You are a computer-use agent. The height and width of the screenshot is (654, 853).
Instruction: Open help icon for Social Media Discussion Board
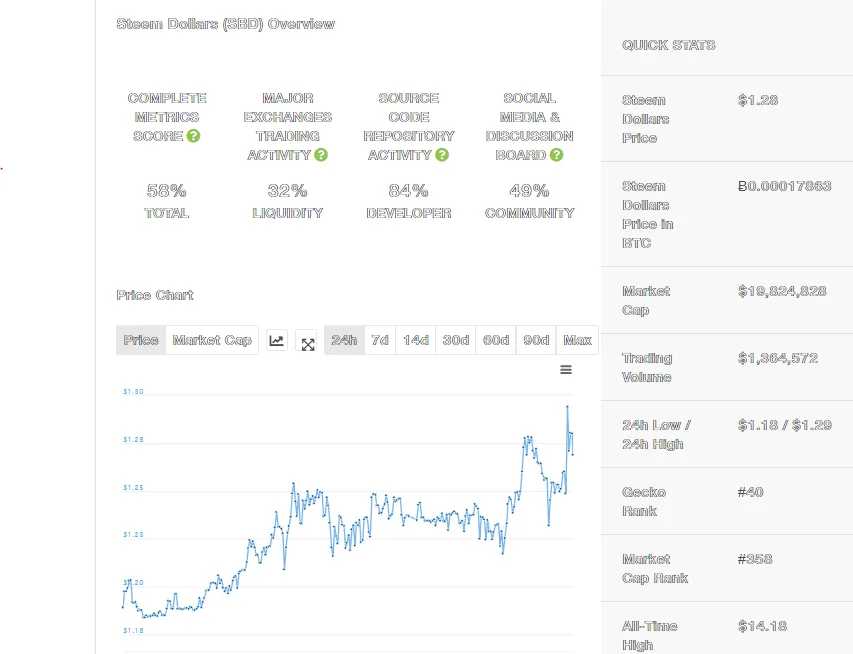click(x=557, y=155)
